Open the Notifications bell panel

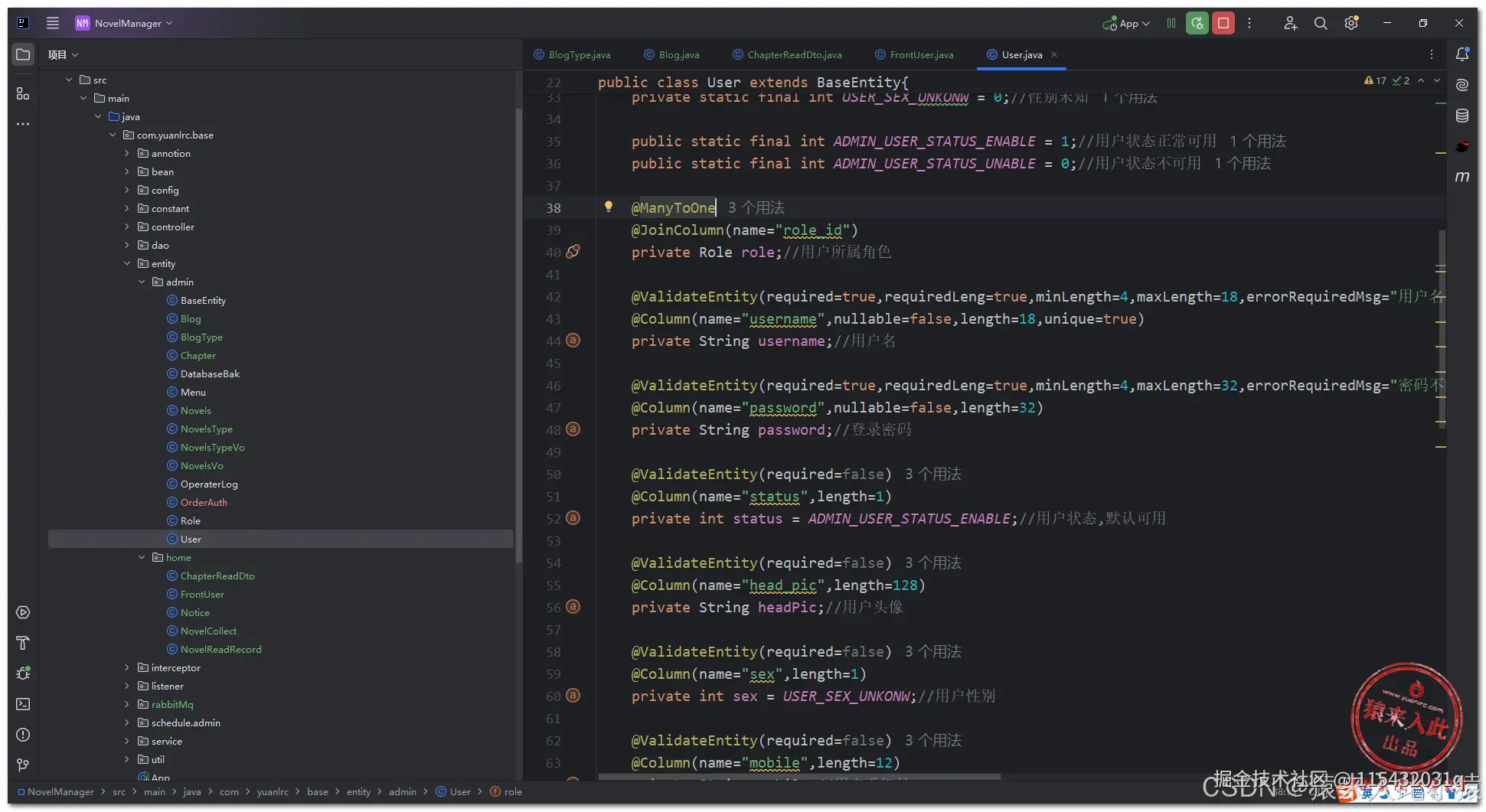coord(1462,54)
